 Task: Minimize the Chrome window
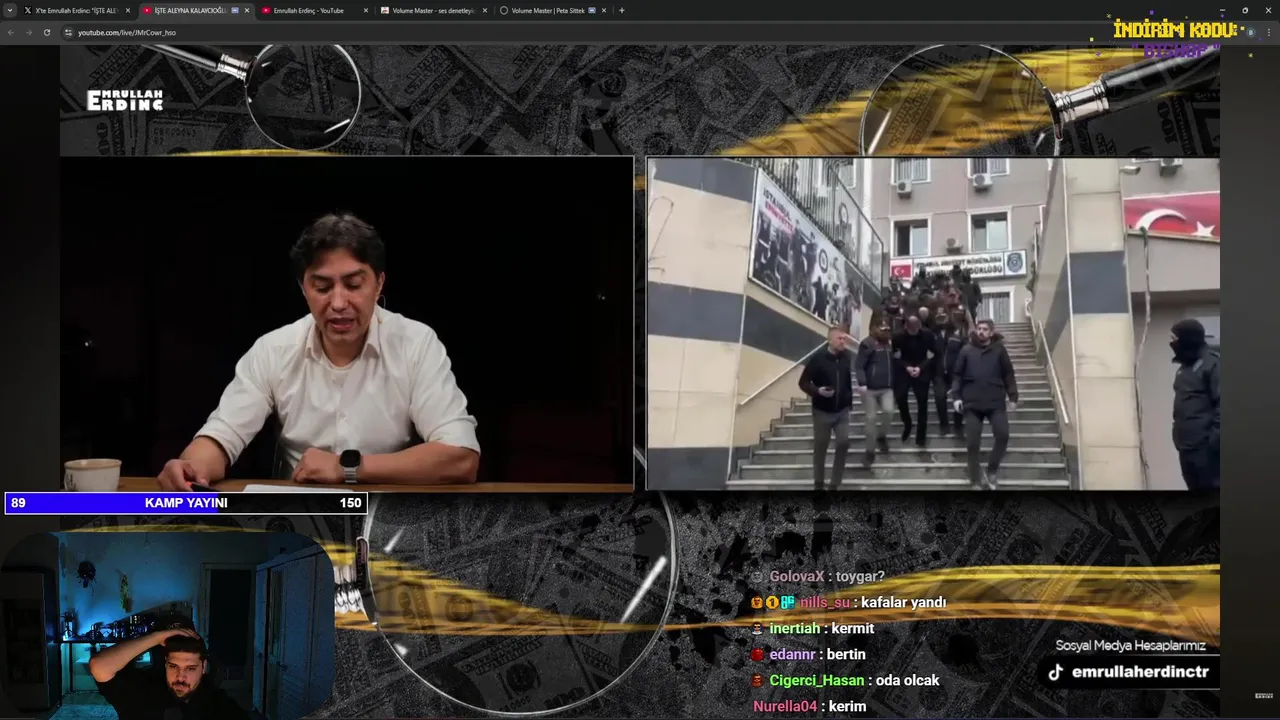click(x=1222, y=10)
